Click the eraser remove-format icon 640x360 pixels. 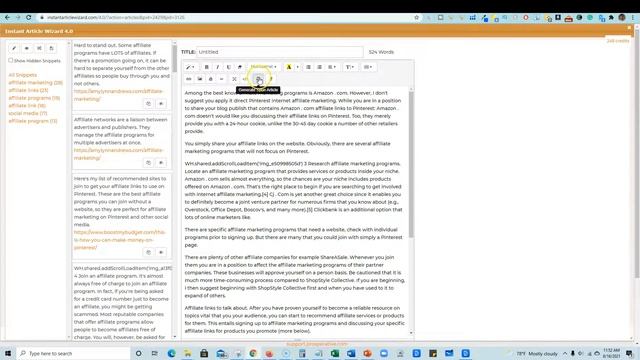click(240, 67)
